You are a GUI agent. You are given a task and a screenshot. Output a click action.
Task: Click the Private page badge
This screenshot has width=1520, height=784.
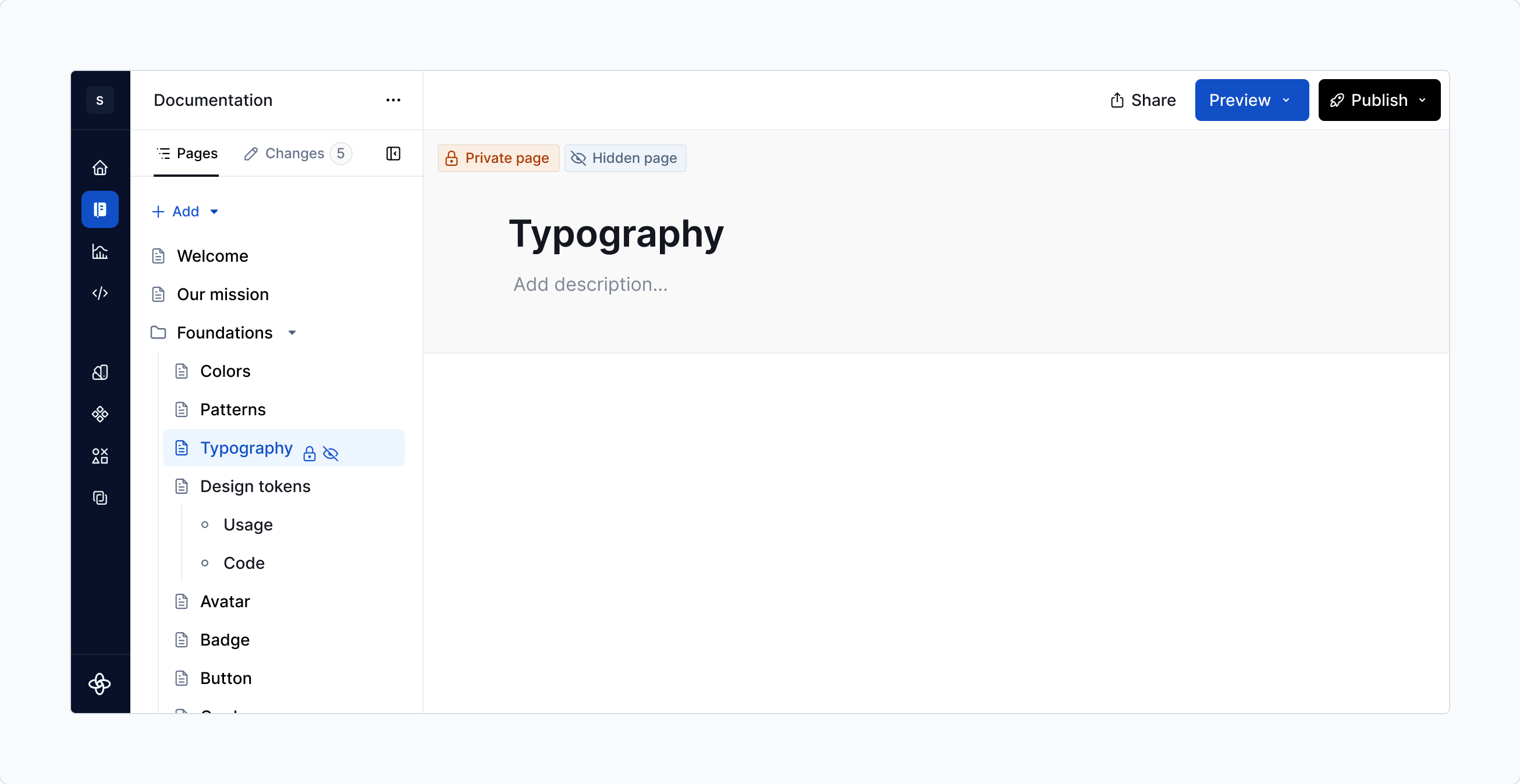click(x=498, y=158)
